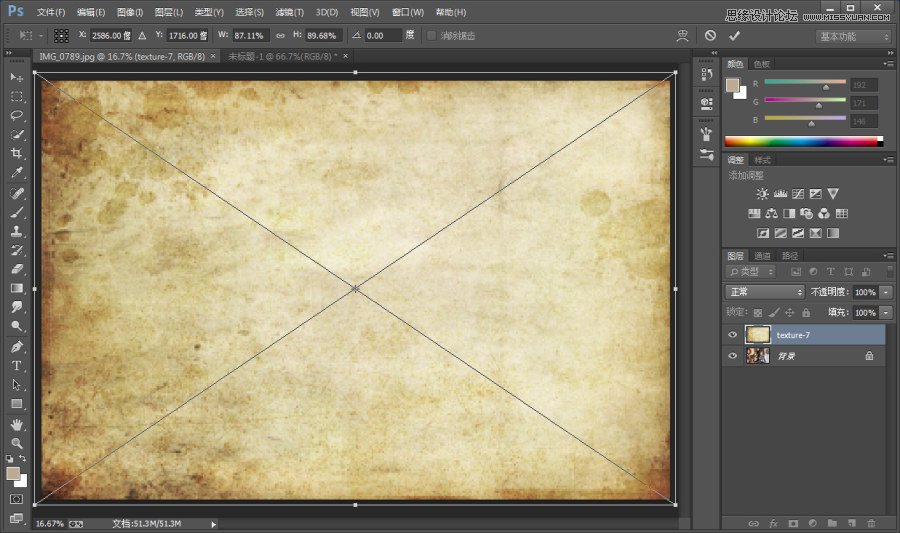This screenshot has width=900, height=533.
Task: Select the Clone Stamp tool
Action: tap(16, 231)
